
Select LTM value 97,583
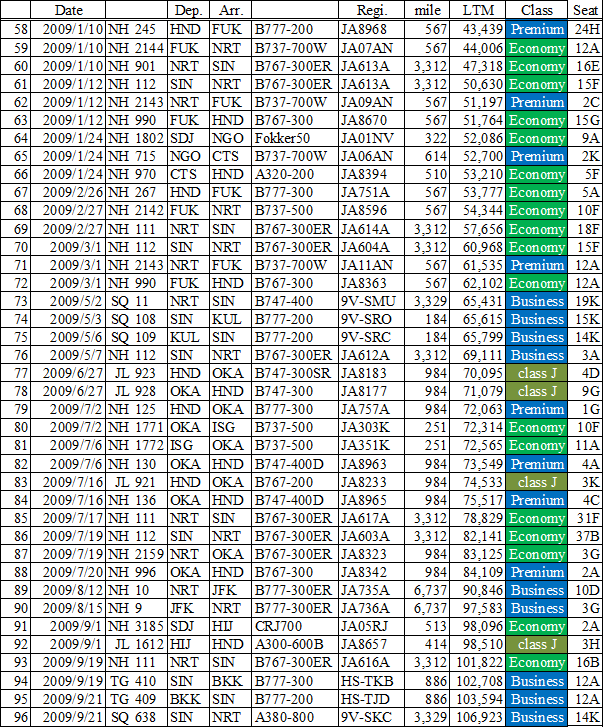click(x=477, y=608)
